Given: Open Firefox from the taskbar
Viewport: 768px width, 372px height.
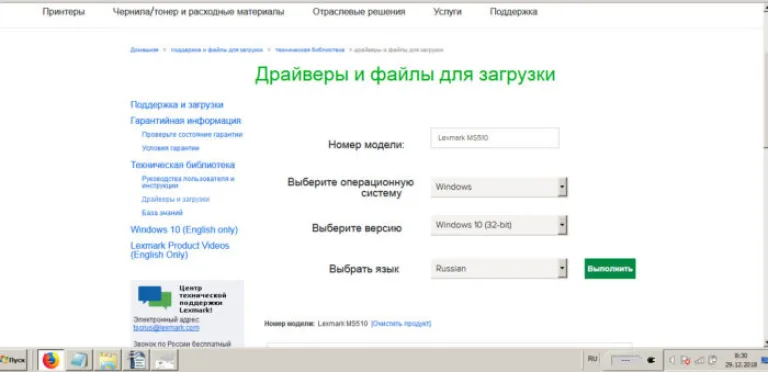Looking at the screenshot, I should [x=50, y=361].
